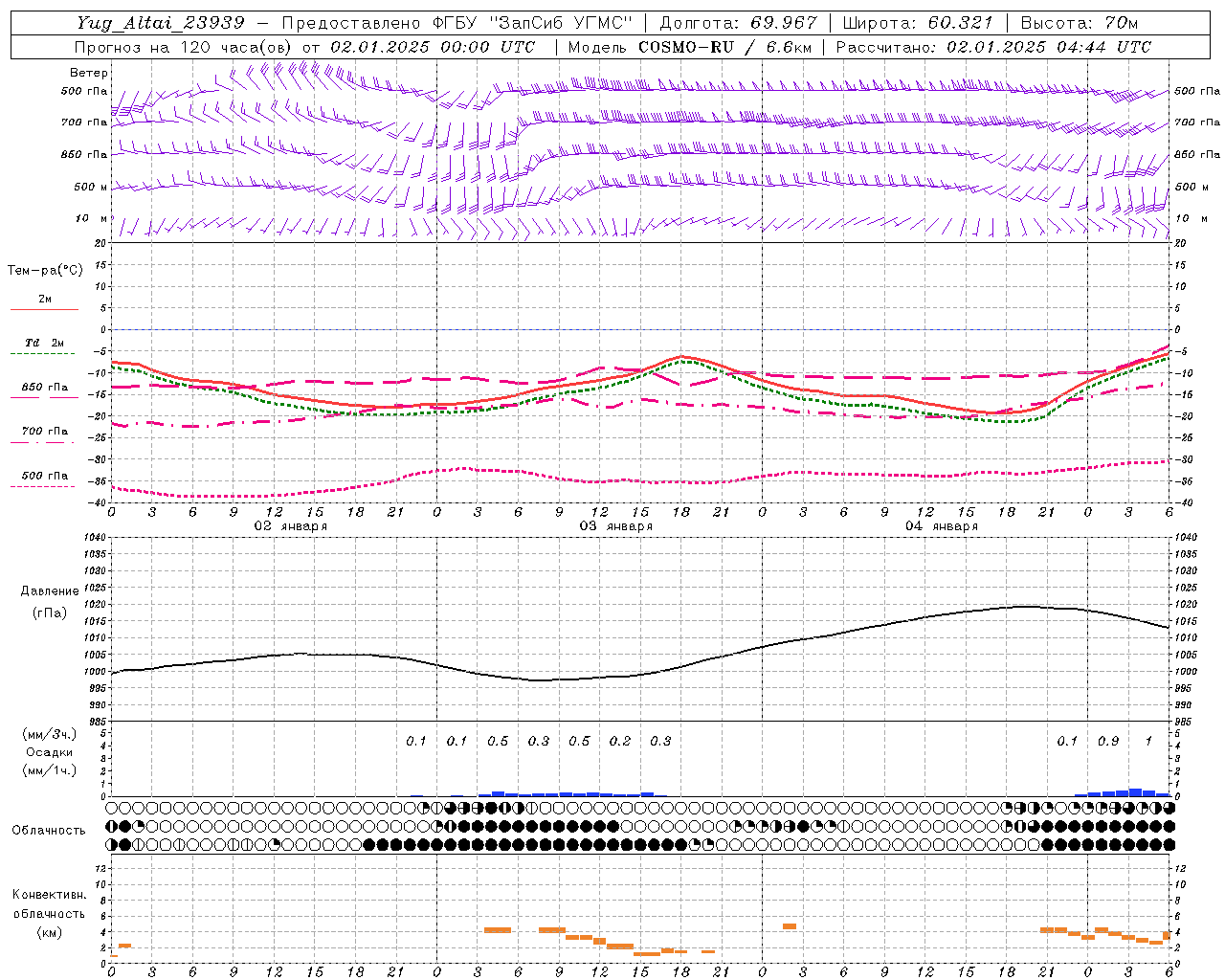This screenshot has height=980, width=1225.
Task: Click the Облачность cloud cover label
Action: coord(49,830)
